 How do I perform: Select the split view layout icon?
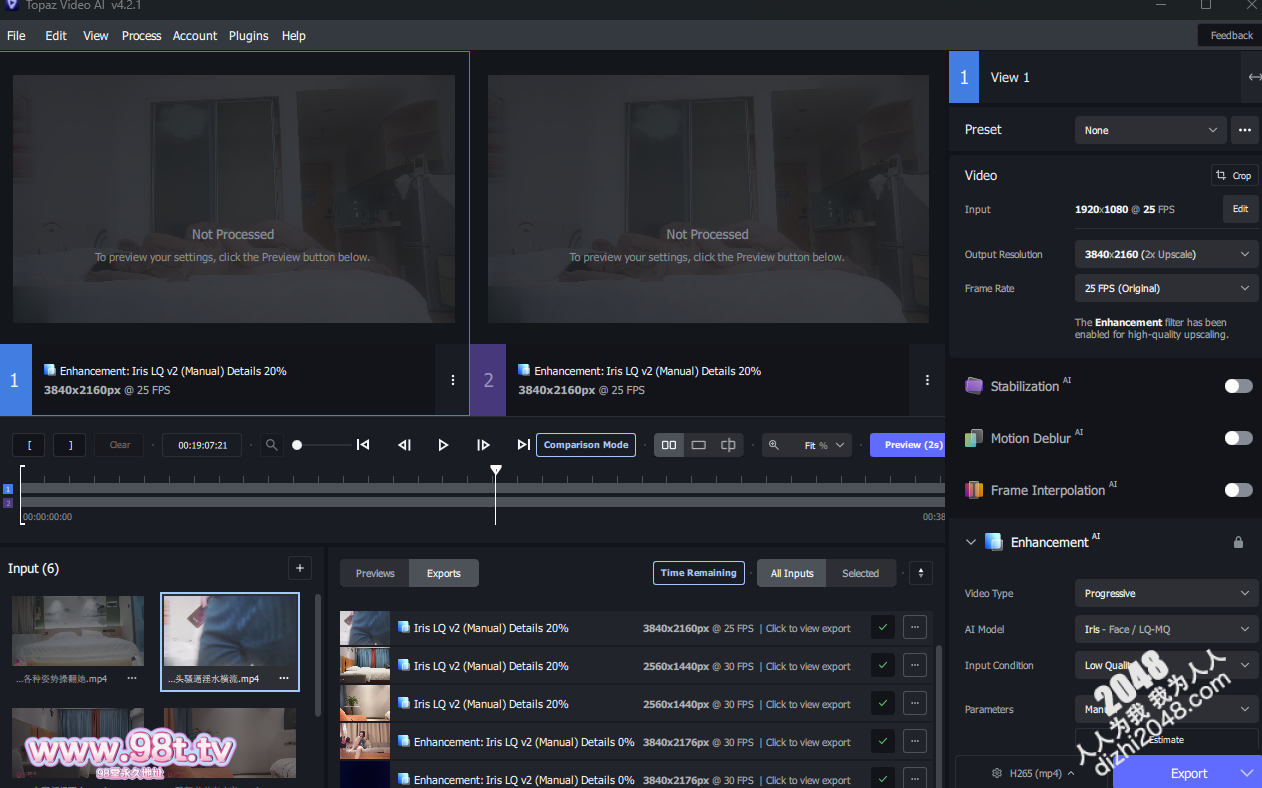pos(728,445)
